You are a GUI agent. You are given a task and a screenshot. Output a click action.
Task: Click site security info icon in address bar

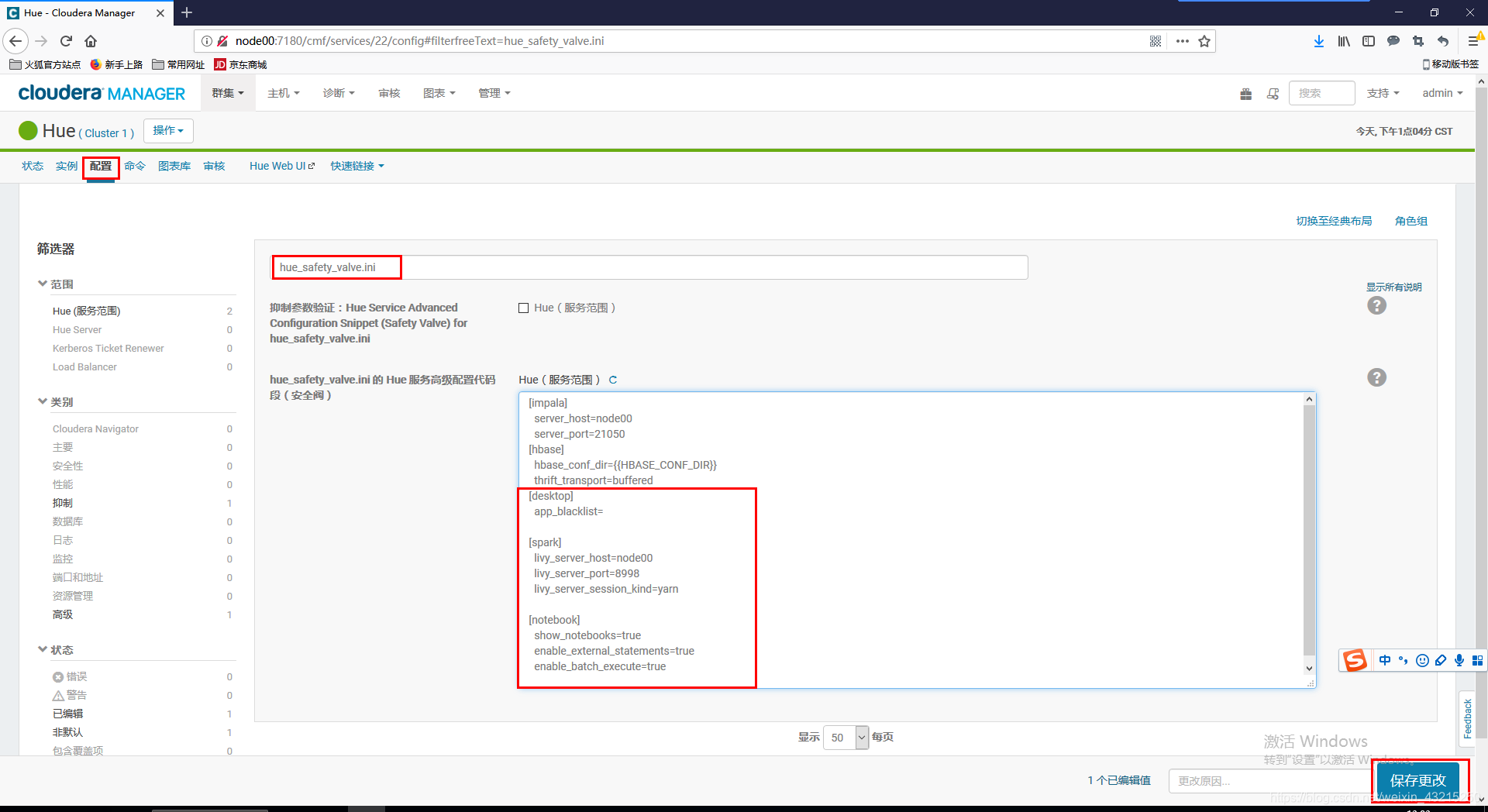[x=207, y=41]
